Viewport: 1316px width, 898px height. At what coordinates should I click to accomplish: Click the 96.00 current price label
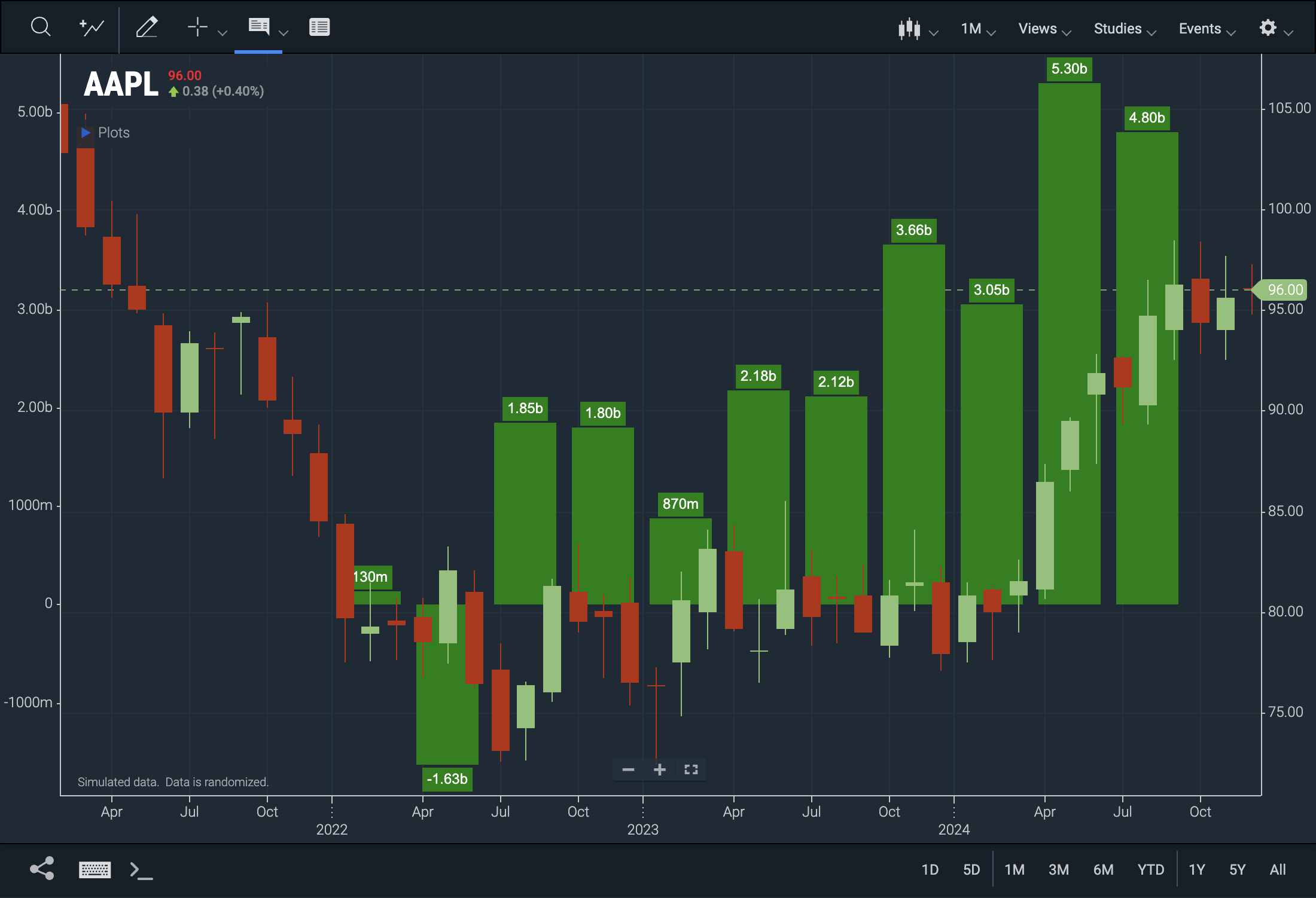tap(1280, 290)
